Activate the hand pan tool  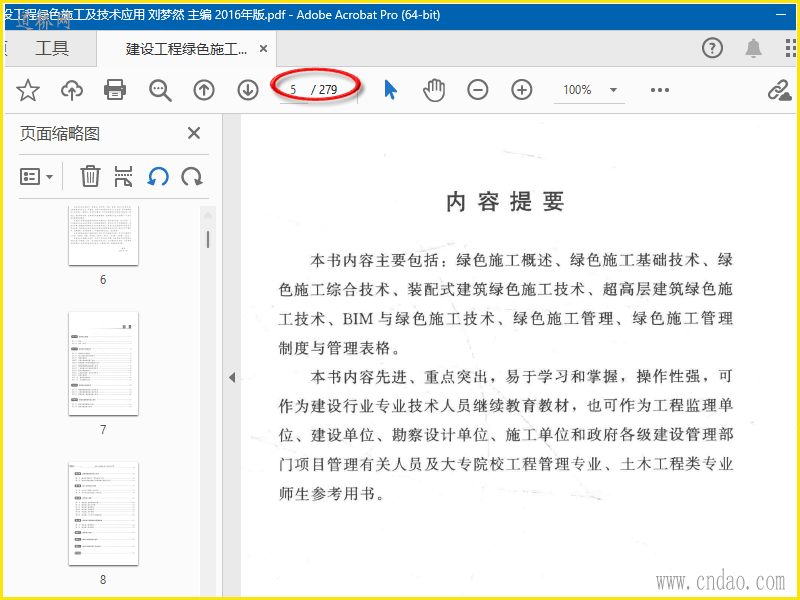pyautogui.click(x=434, y=90)
